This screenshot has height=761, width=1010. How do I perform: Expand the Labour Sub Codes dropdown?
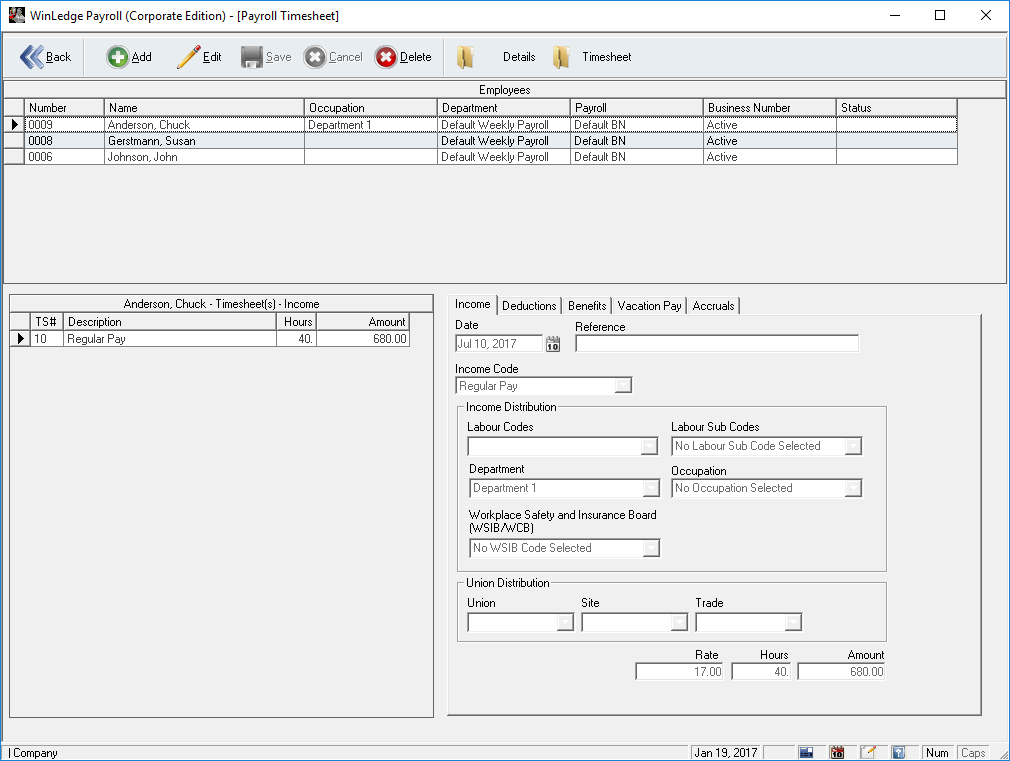tap(853, 446)
